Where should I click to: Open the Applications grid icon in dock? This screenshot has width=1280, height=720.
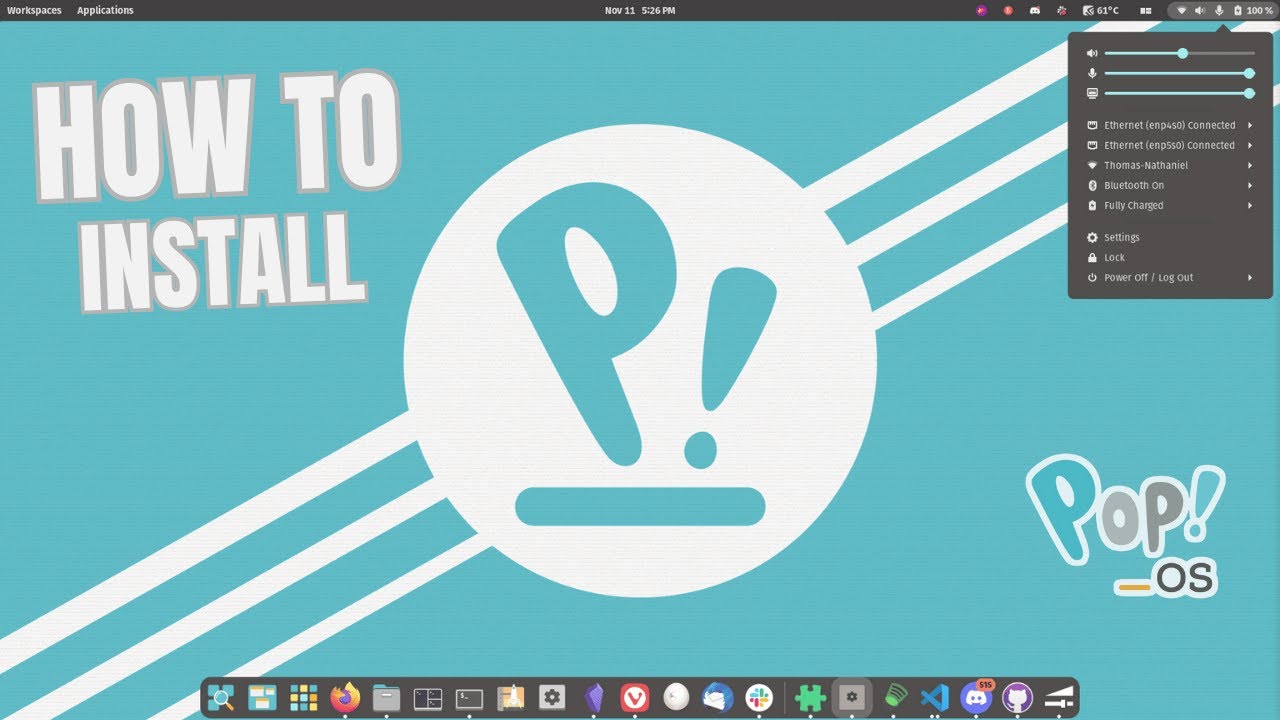click(x=303, y=697)
